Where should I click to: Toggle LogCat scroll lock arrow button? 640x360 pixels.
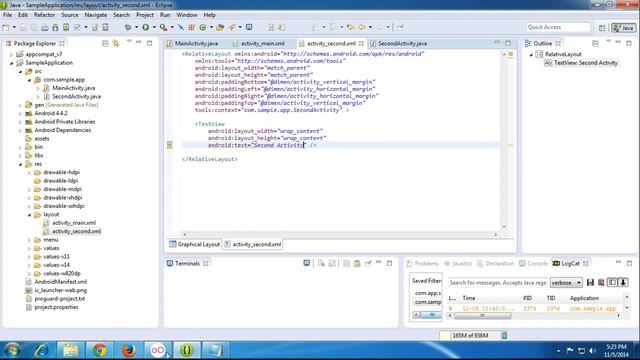pyautogui.click(x=623, y=282)
